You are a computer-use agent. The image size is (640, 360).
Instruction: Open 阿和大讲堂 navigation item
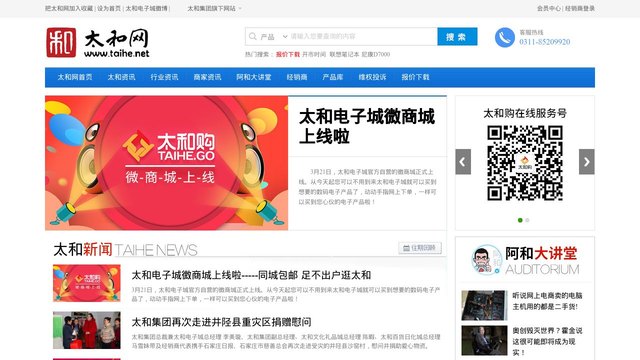tap(254, 77)
